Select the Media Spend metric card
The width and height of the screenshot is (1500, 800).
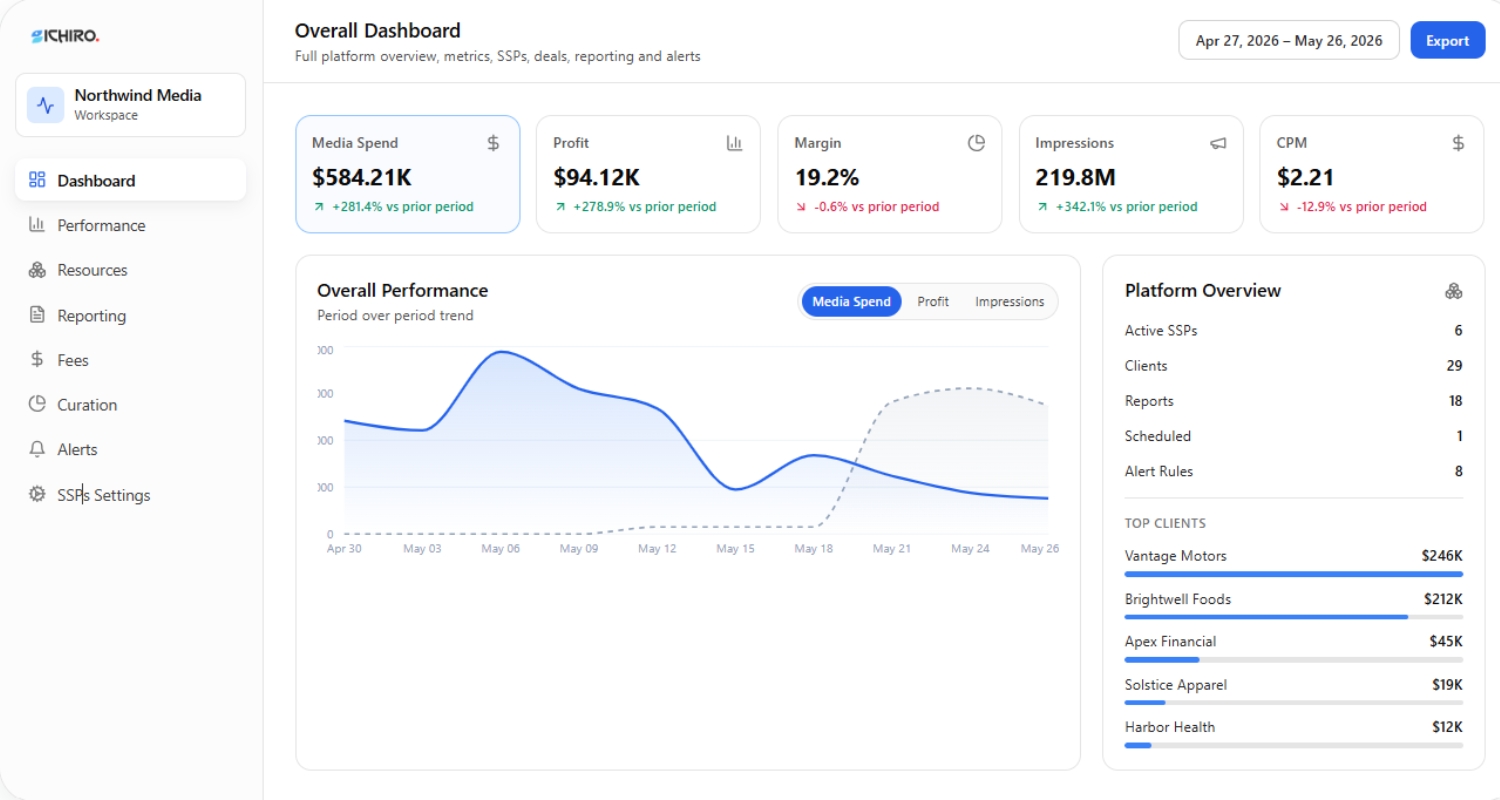coord(407,174)
